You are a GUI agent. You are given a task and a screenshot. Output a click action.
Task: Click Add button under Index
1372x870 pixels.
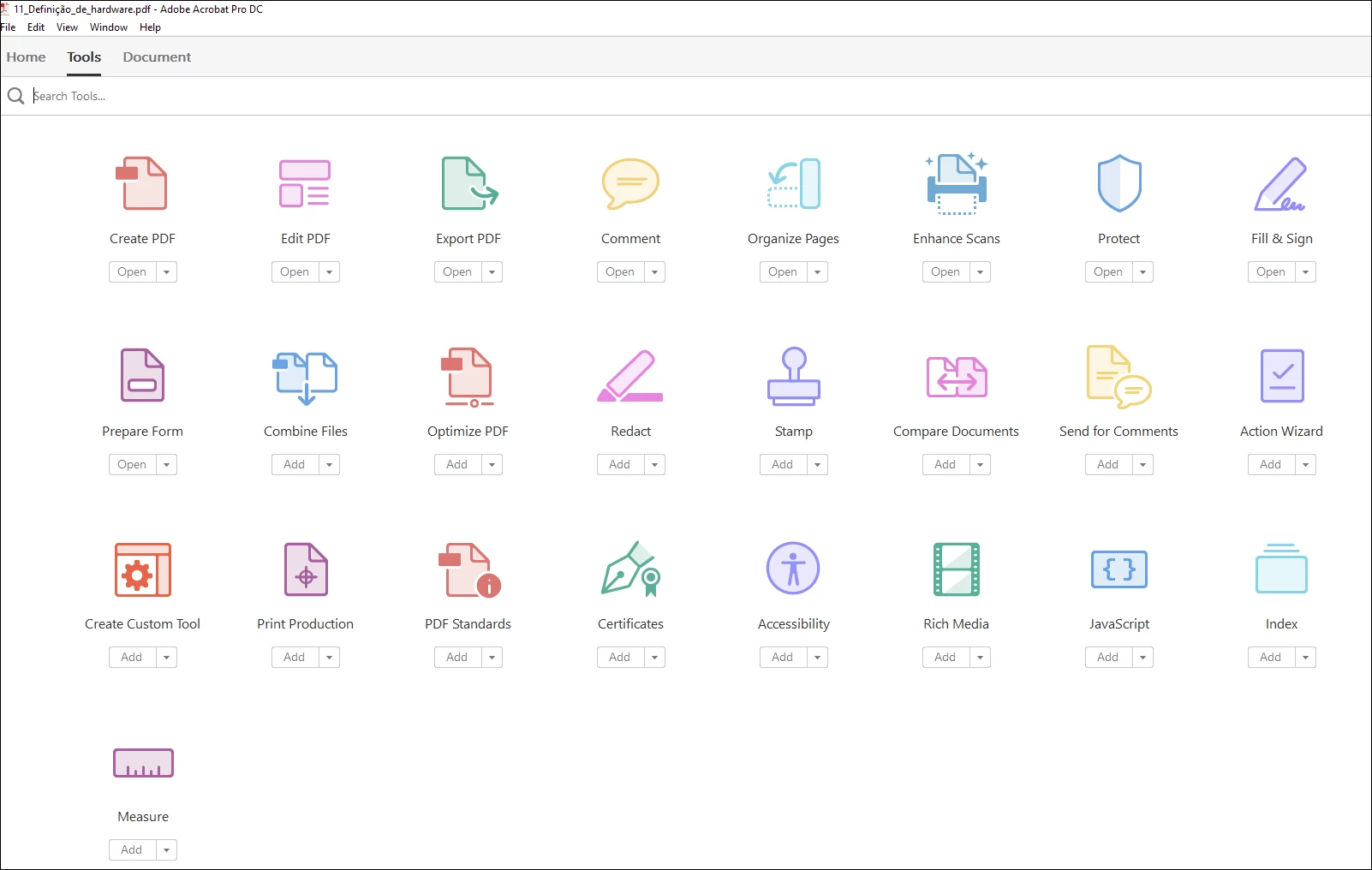pos(1271,658)
